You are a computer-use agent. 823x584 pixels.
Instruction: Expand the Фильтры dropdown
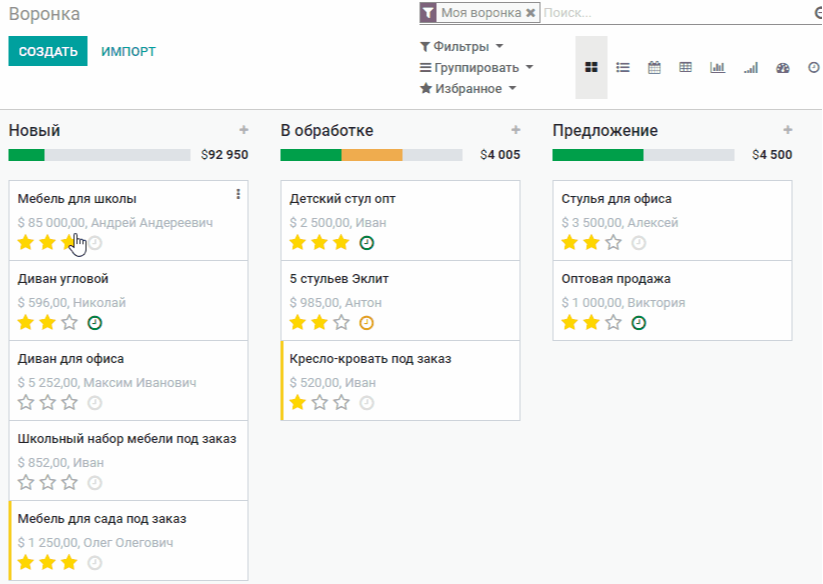tap(462, 47)
